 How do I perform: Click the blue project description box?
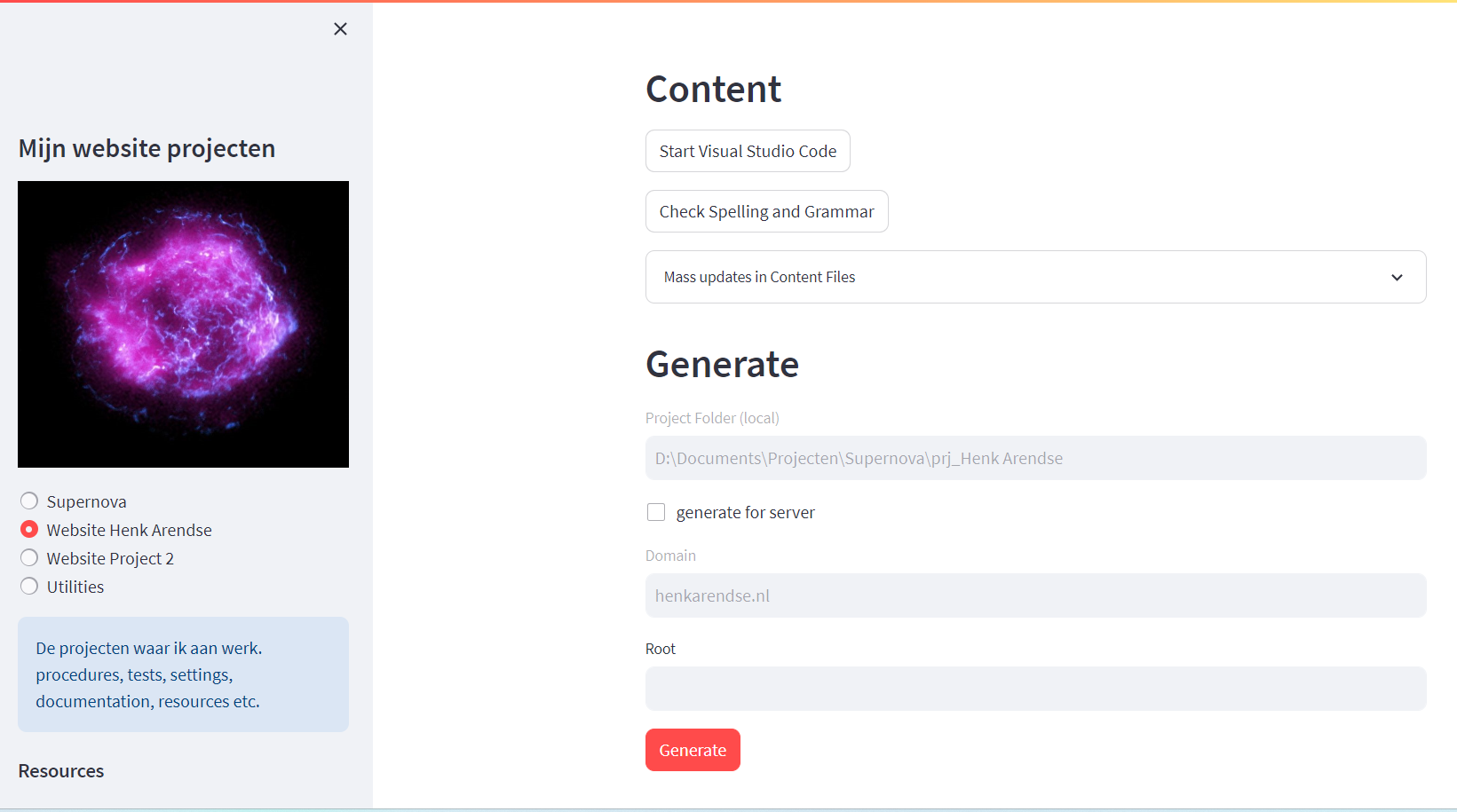(x=183, y=674)
